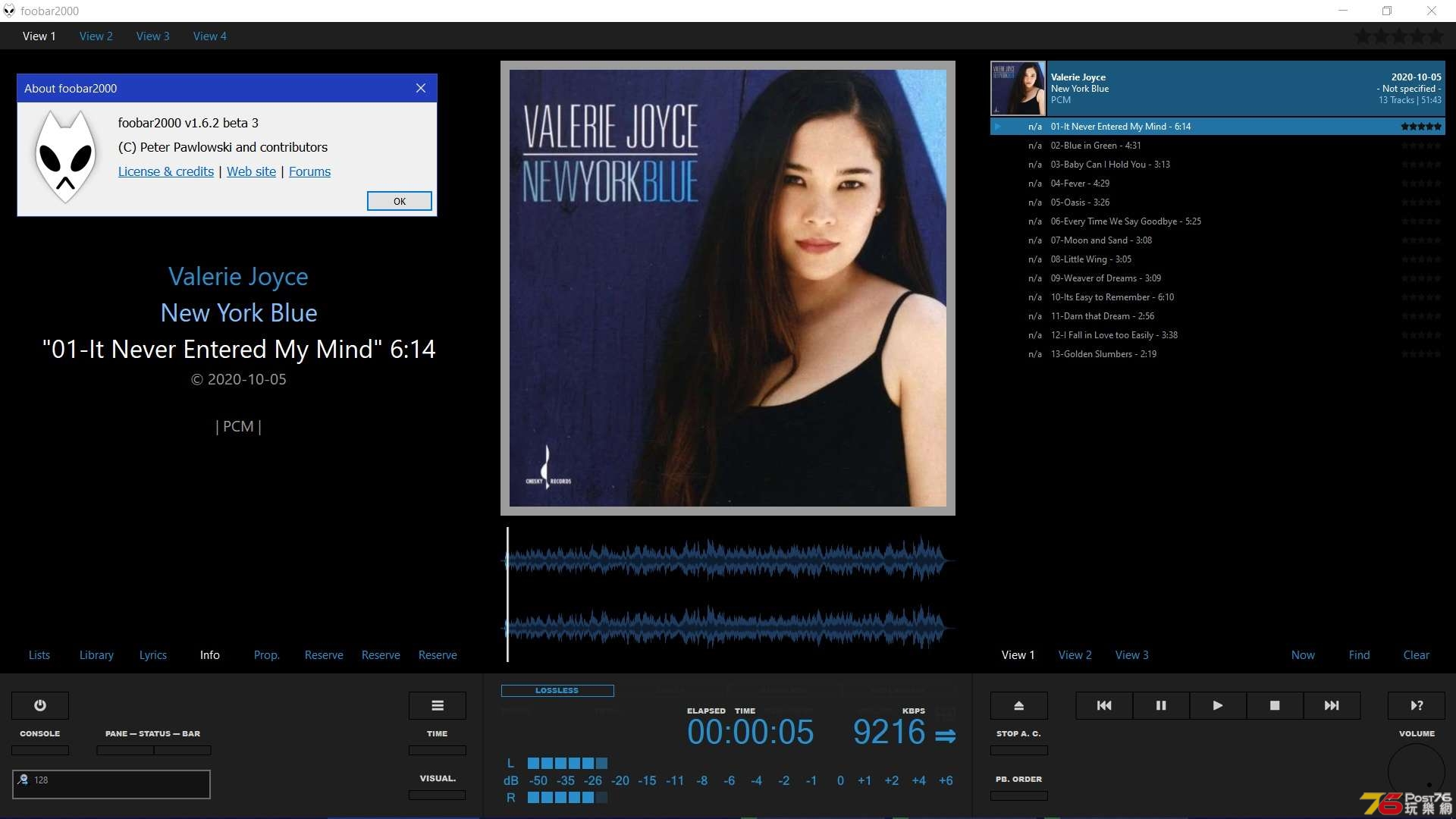The height and width of the screenshot is (819, 1456).
Task: Click the five-star rating of playing track
Action: tap(1421, 127)
